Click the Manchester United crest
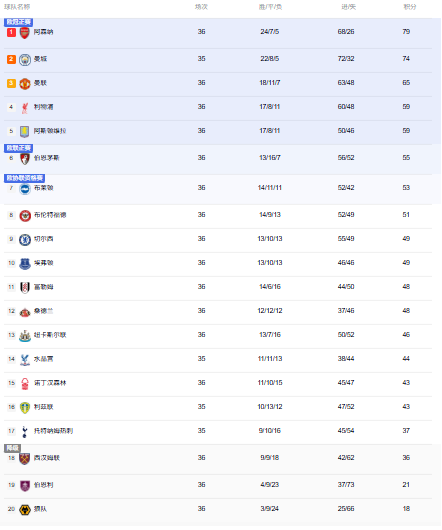The height and width of the screenshot is (530, 442). [x=25, y=83]
